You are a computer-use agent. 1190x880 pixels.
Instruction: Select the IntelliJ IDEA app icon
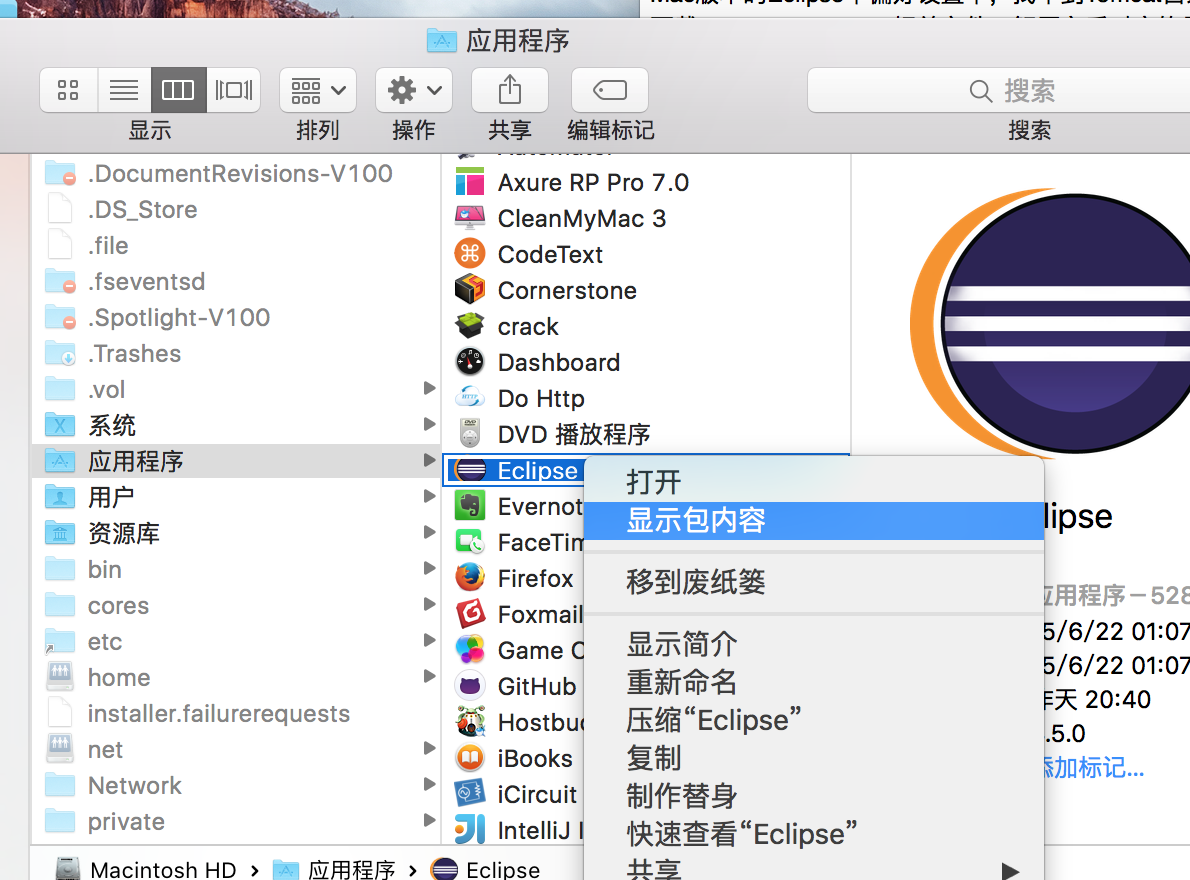pos(470,830)
